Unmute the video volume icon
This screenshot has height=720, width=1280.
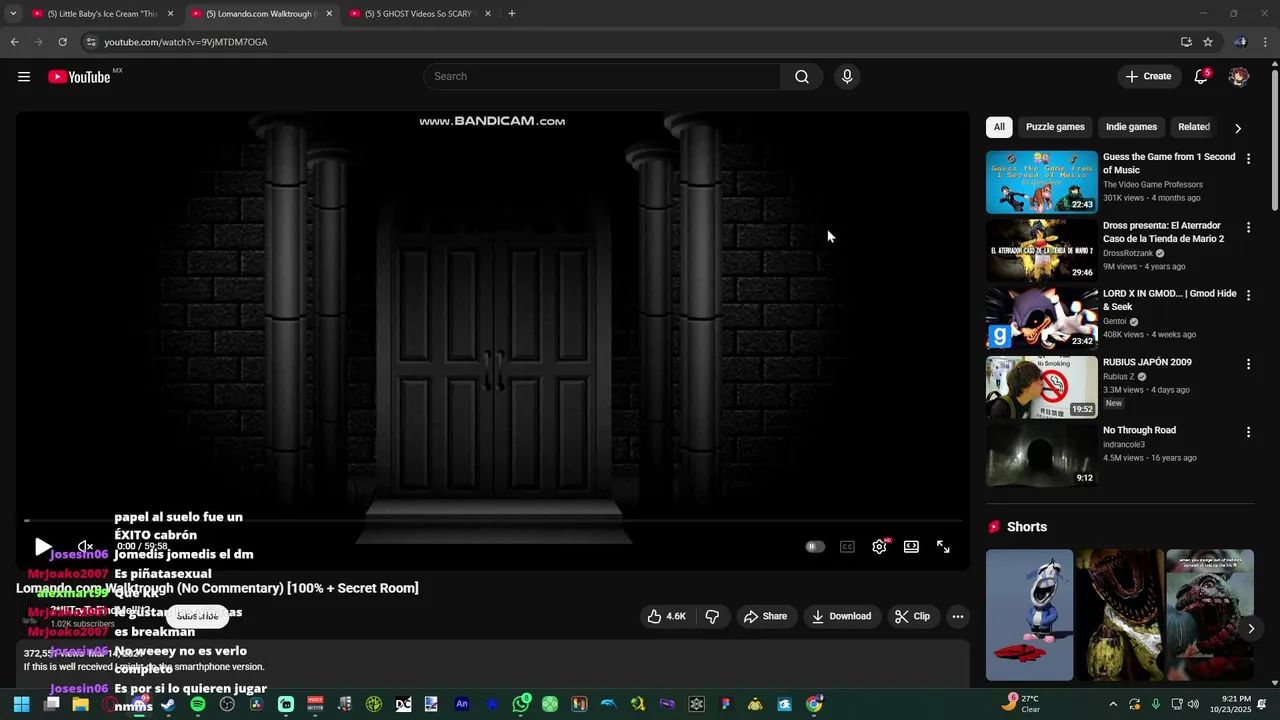(x=85, y=547)
